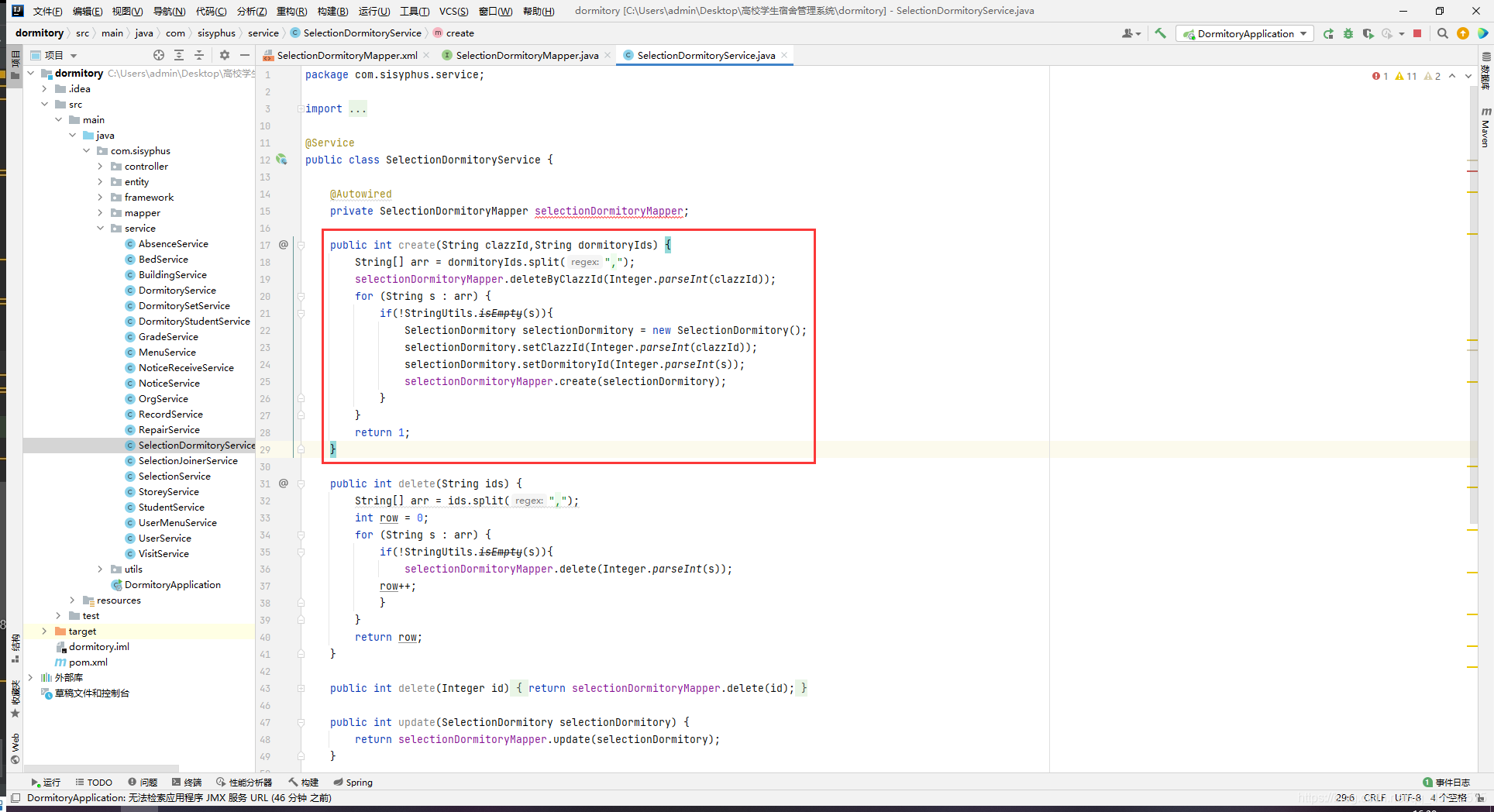Open the VCS(S) menu
The image size is (1494, 812).
[453, 11]
